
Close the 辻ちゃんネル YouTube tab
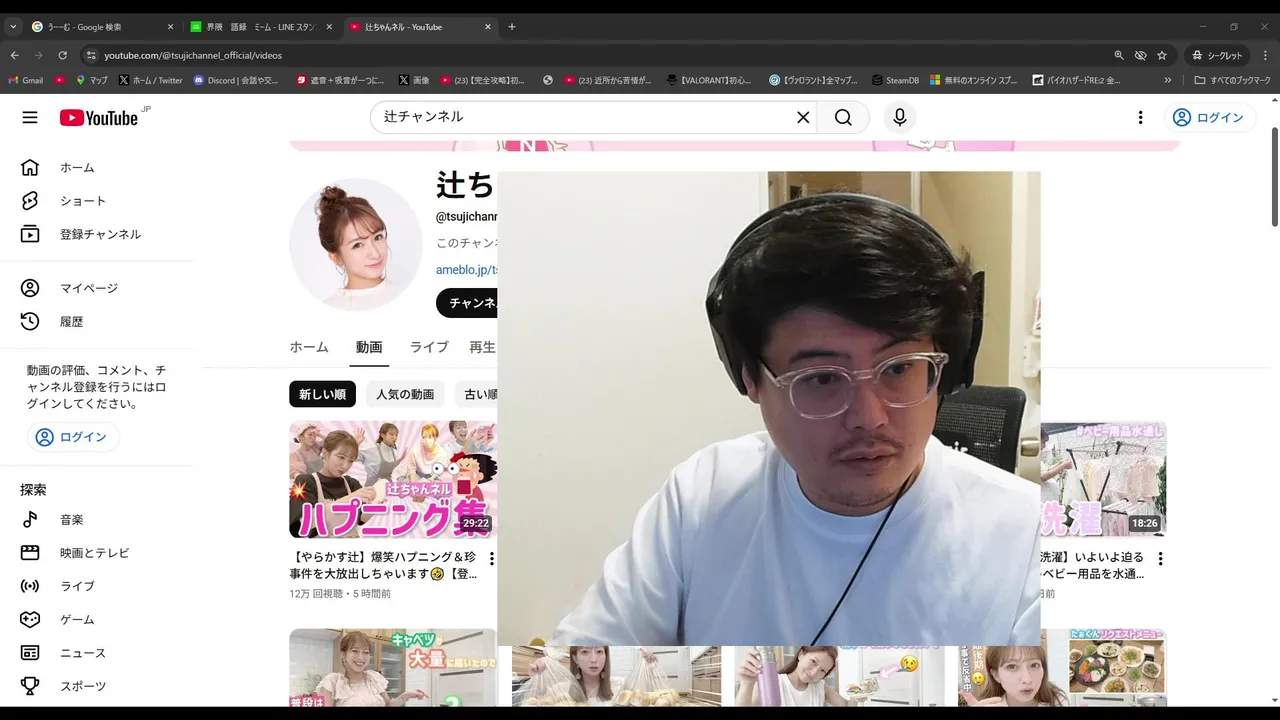487,27
